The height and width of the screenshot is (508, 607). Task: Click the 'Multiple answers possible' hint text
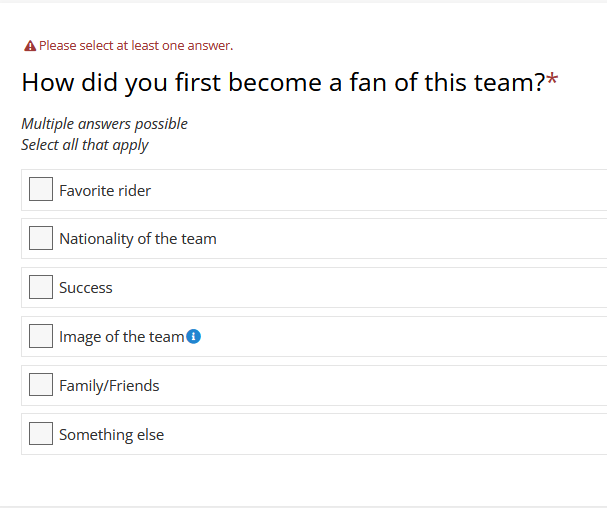[104, 124]
